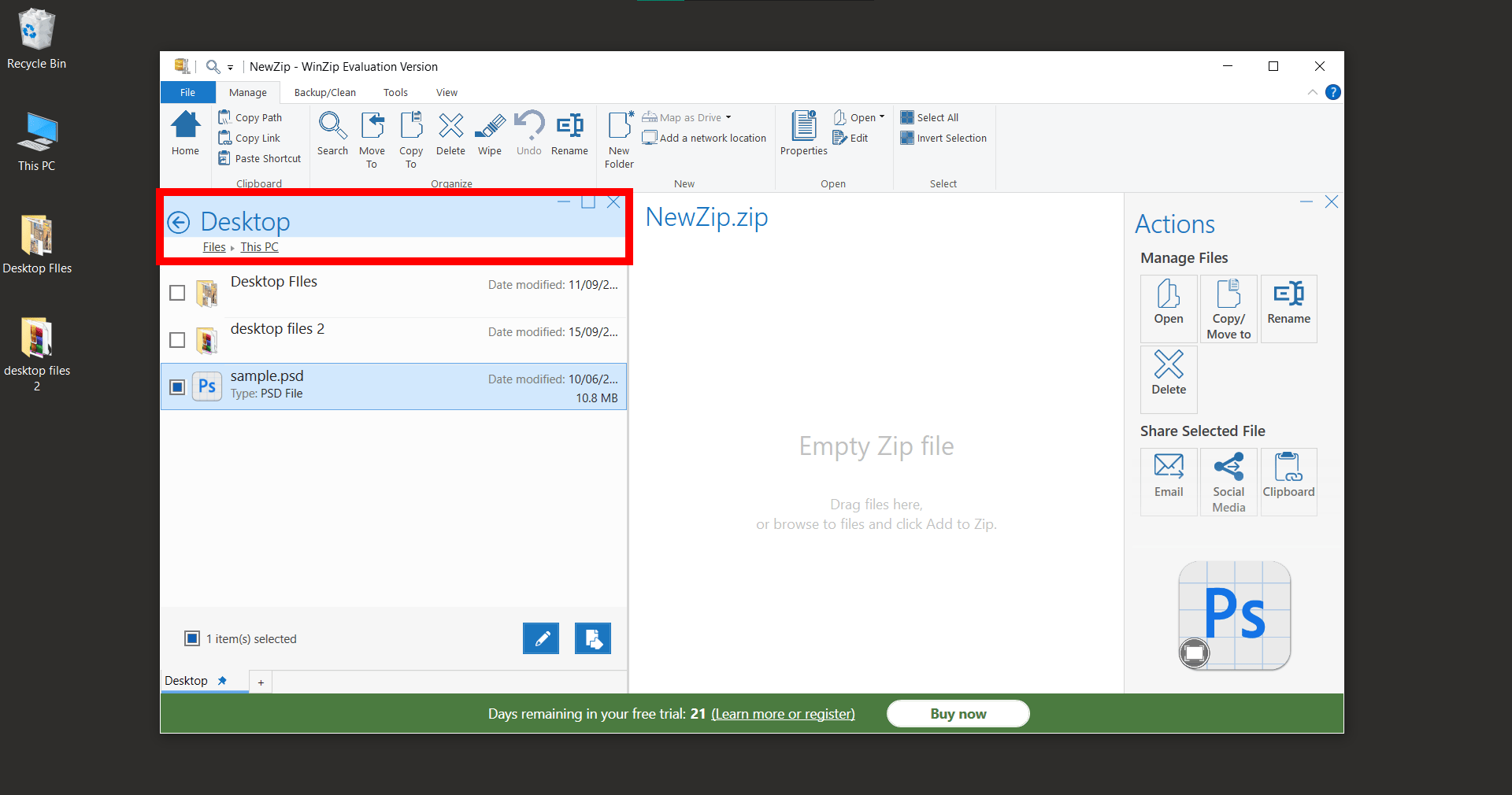Share selected file via Email
Viewport: 1512px width, 795px height.
[x=1168, y=480]
